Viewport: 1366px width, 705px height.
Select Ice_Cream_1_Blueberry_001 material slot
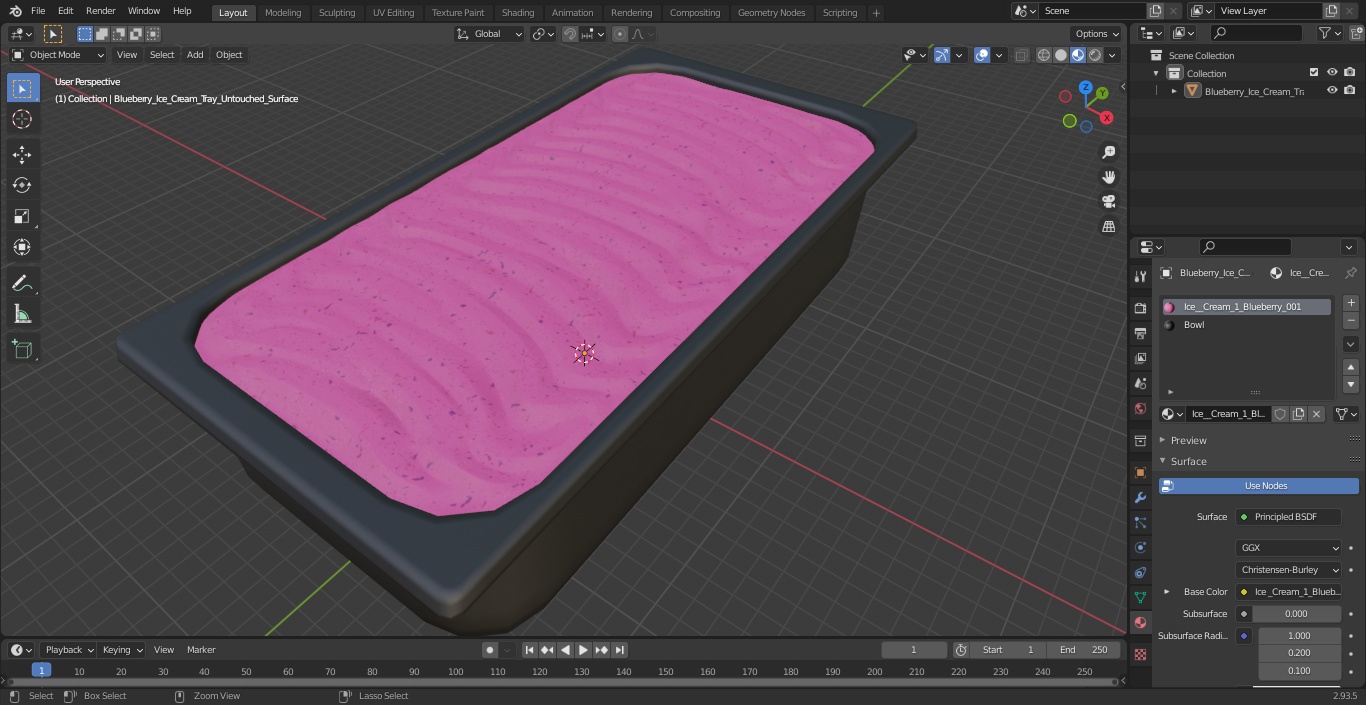1246,307
